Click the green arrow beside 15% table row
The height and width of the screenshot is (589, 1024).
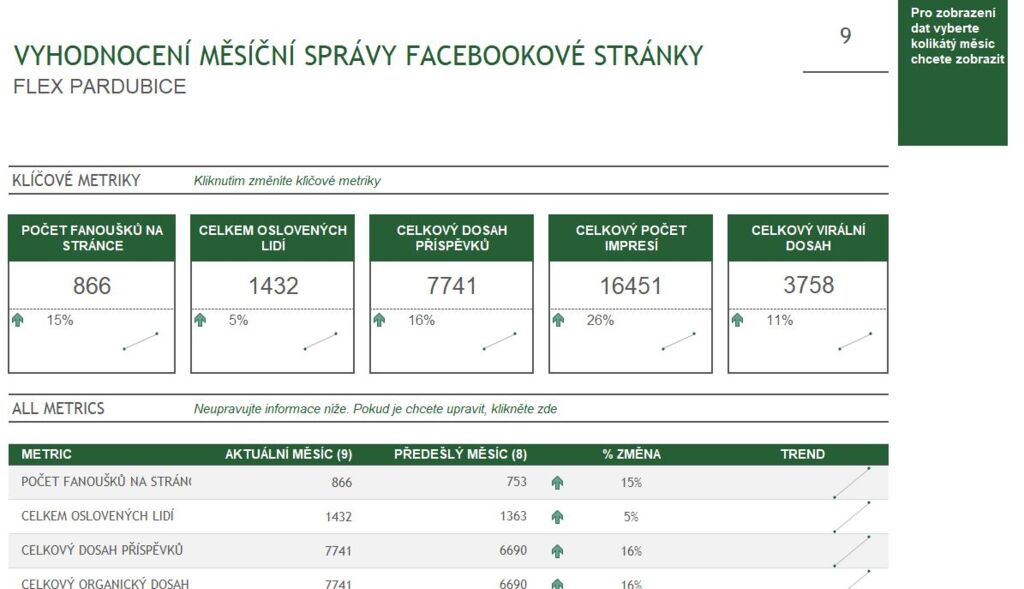click(557, 483)
